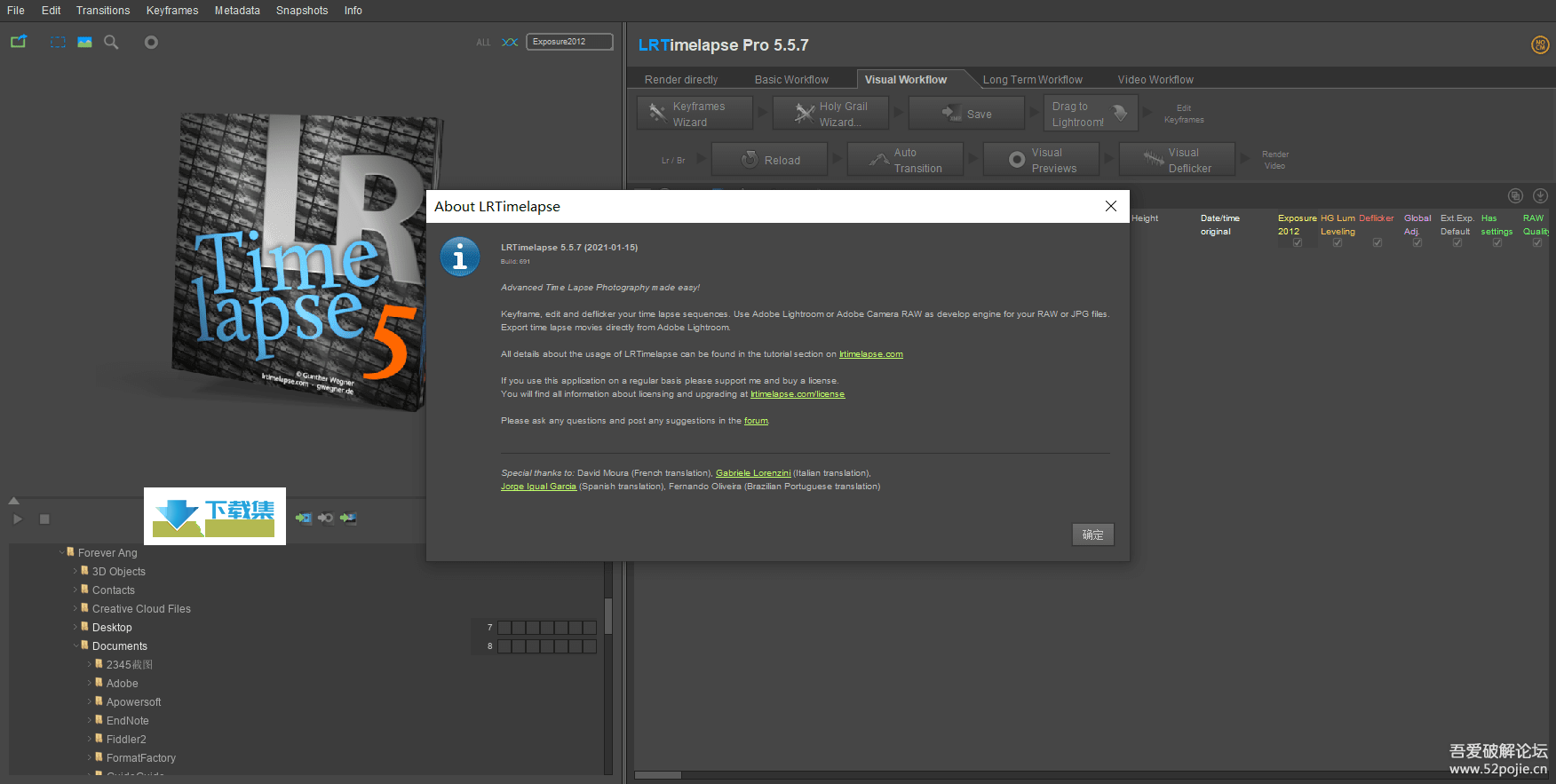Click the Desktop folder icon
The width and height of the screenshot is (1556, 784).
point(85,627)
